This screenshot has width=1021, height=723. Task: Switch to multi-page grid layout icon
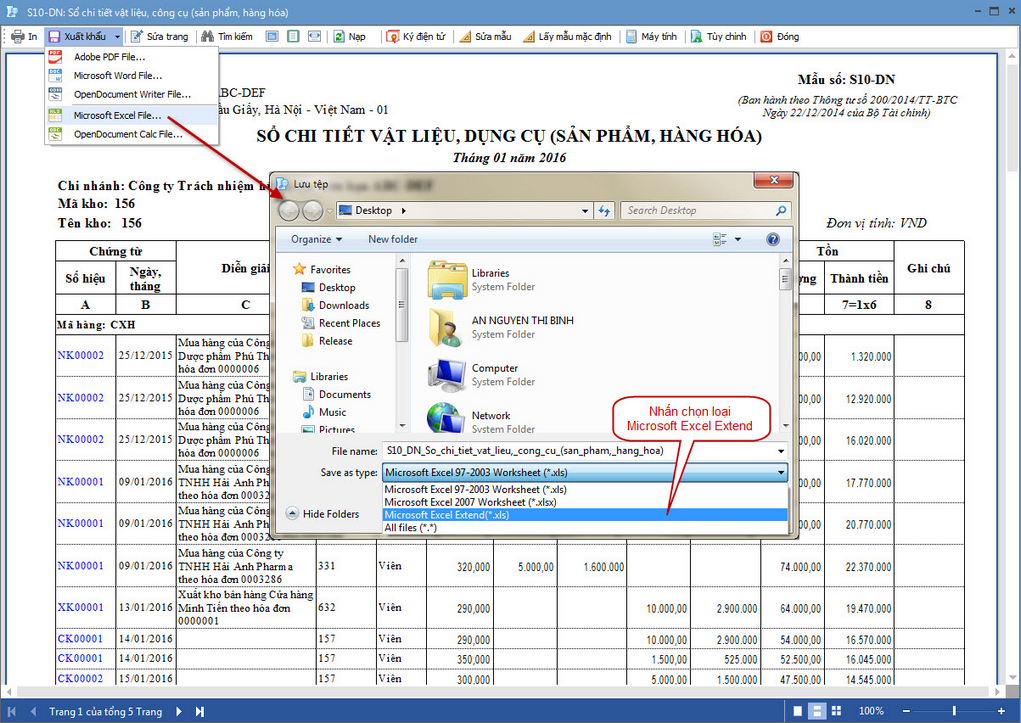[837, 711]
